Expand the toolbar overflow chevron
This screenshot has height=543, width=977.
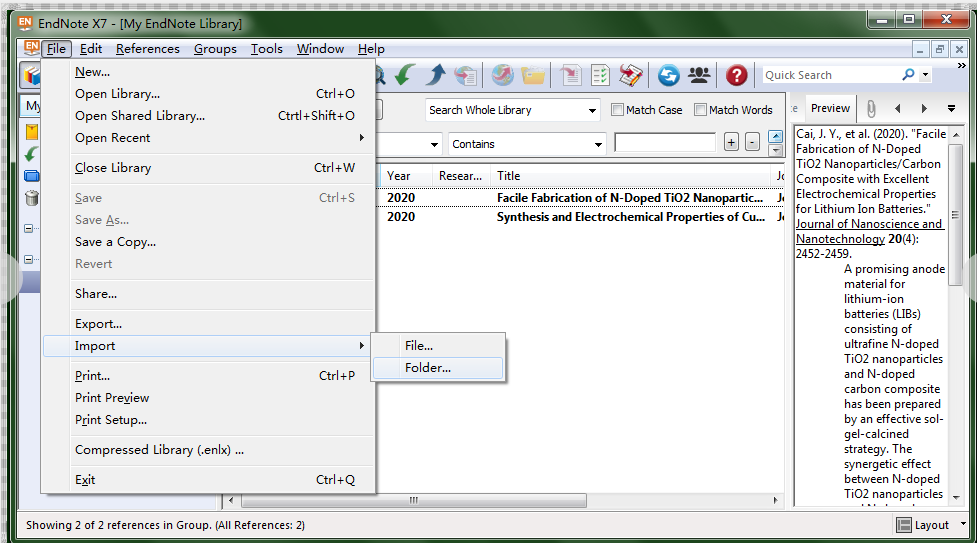(x=961, y=65)
